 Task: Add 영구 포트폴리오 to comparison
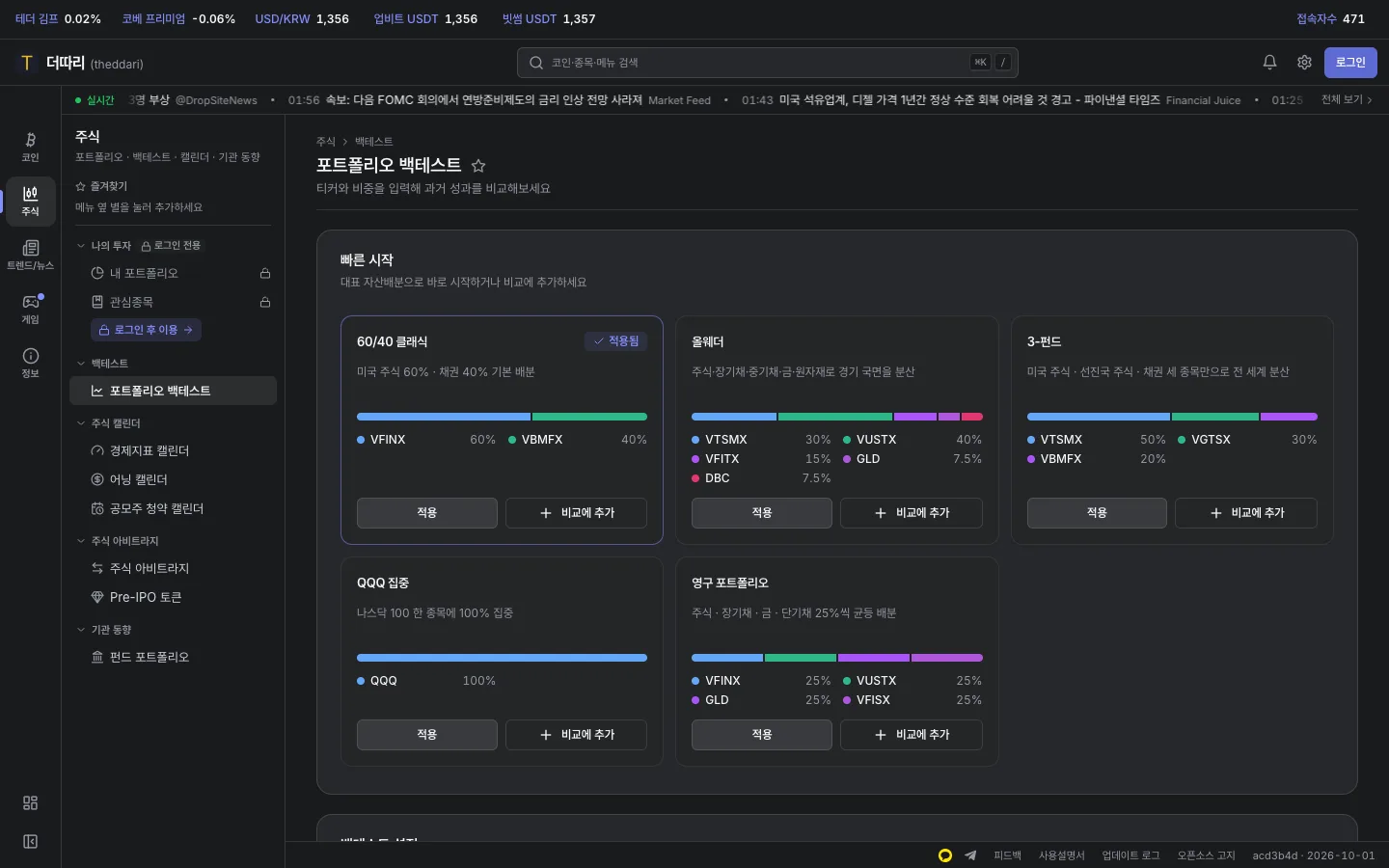coord(912,735)
